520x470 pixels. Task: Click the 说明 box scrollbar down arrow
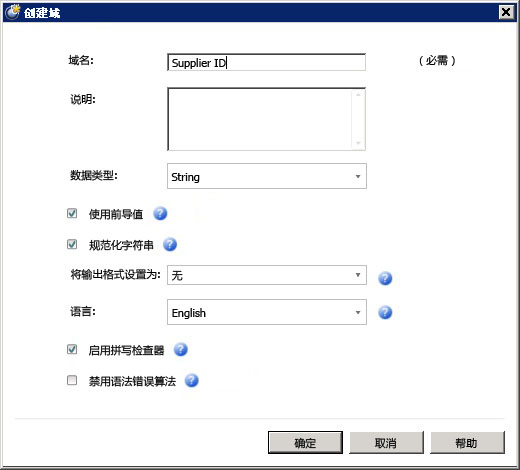pos(358,143)
